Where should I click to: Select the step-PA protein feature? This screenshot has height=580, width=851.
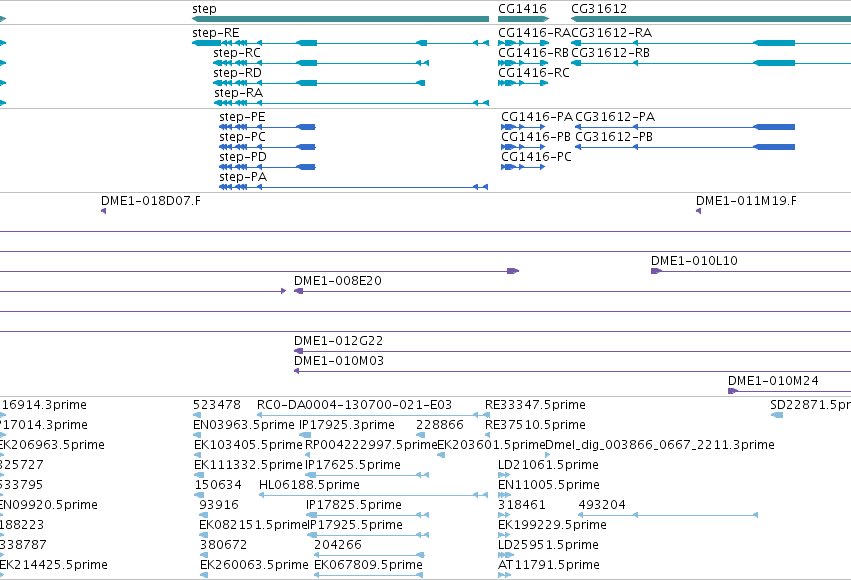[353, 187]
